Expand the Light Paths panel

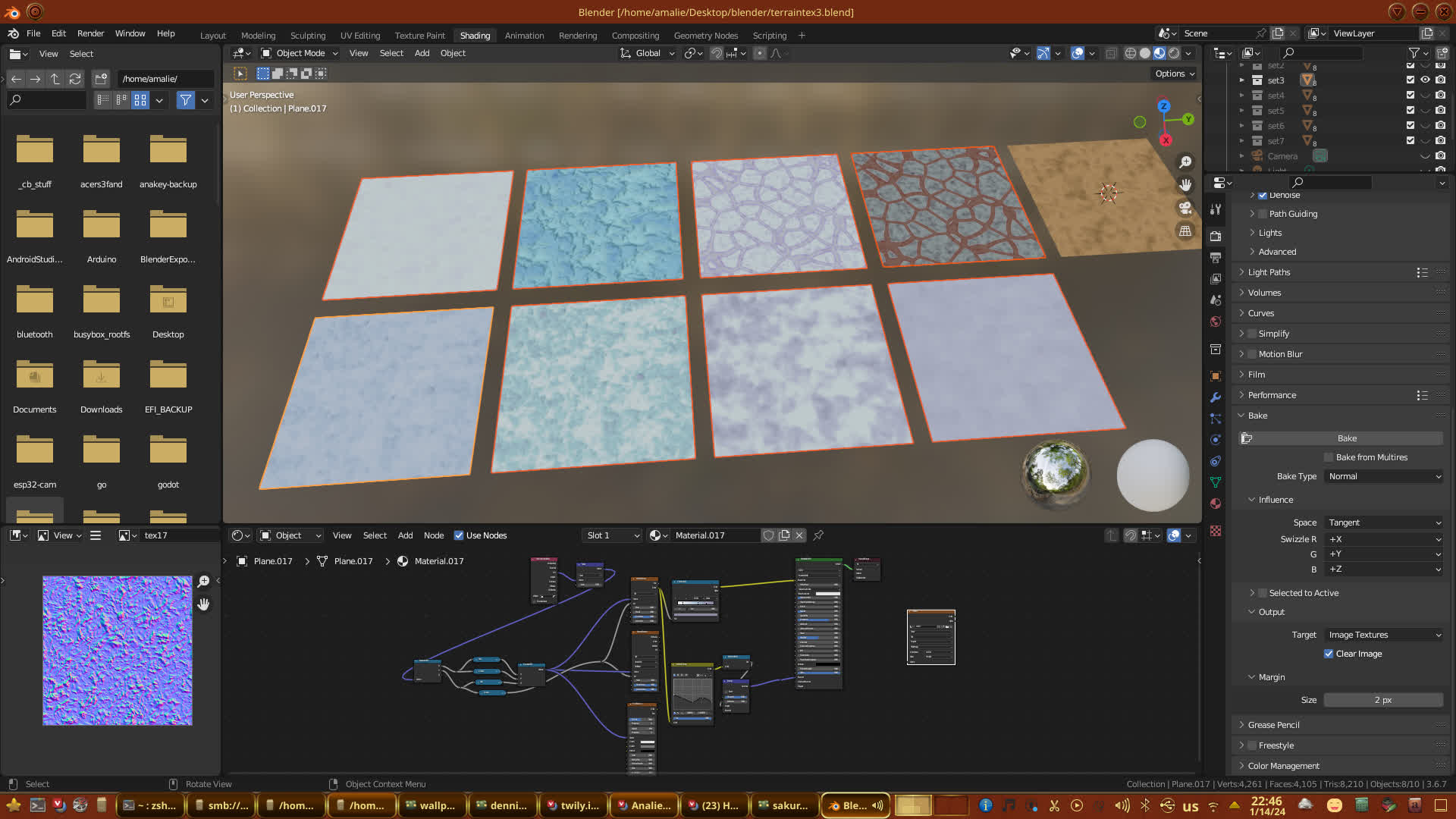1269,272
